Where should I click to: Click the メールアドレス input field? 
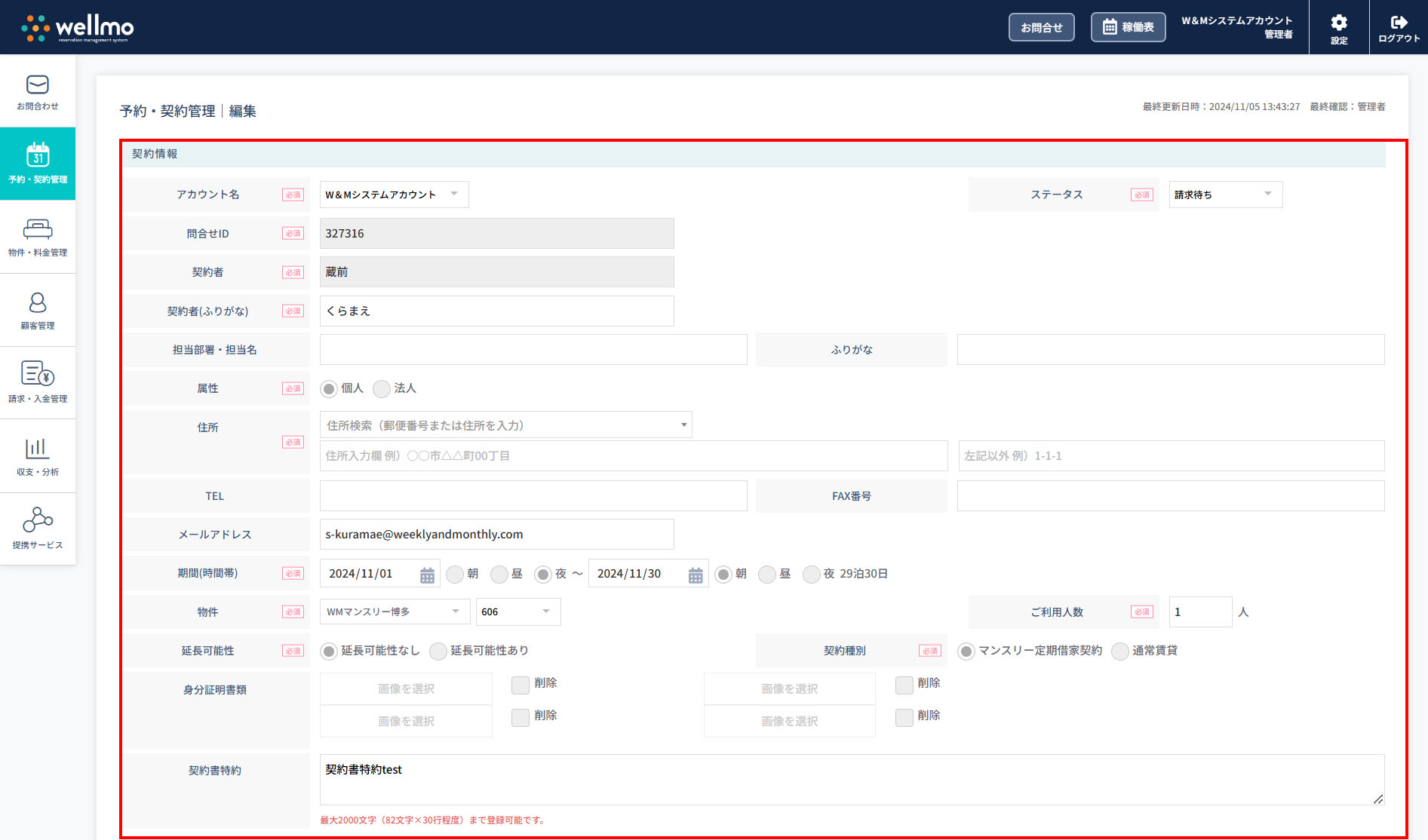(x=496, y=535)
